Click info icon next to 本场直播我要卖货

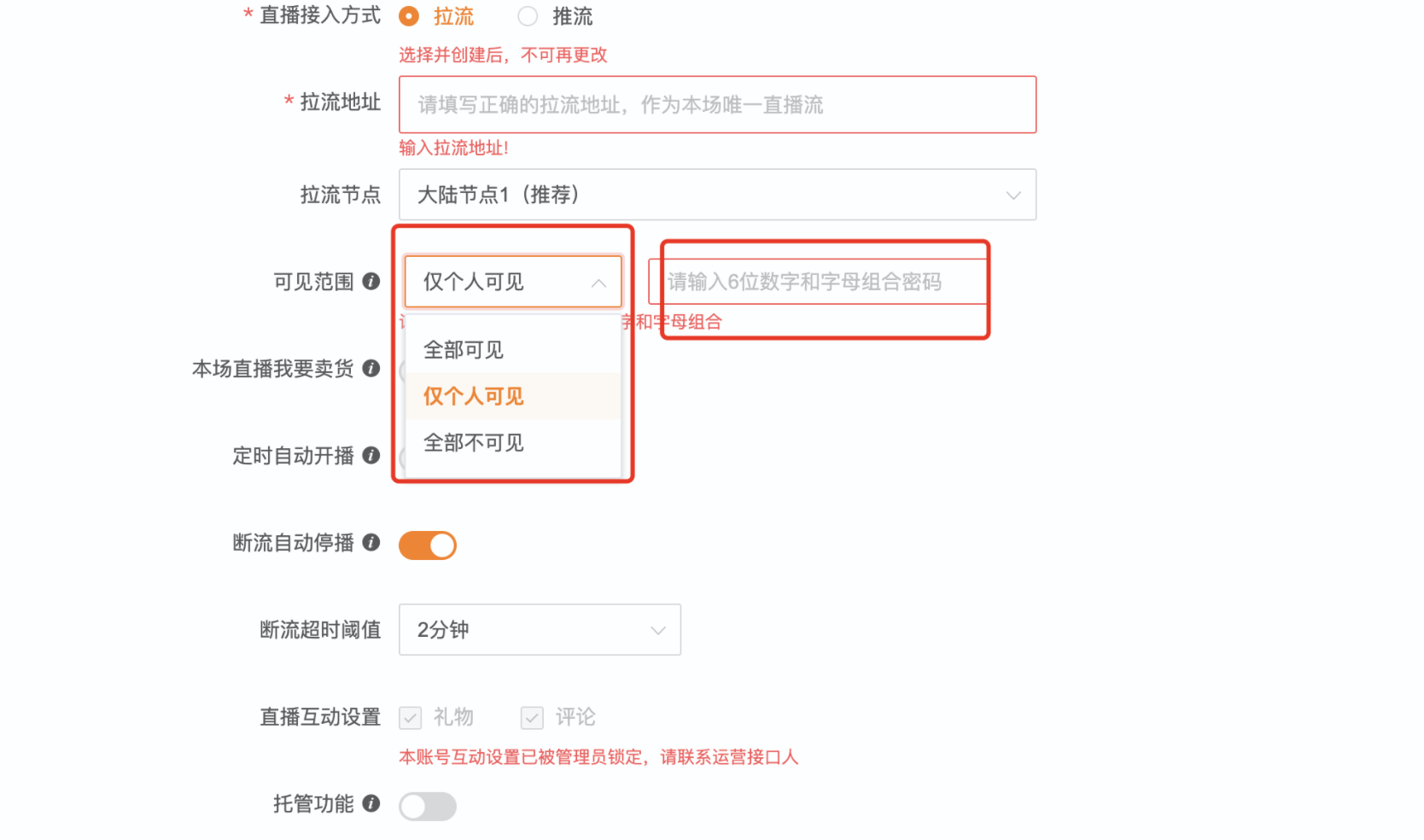pos(371,368)
